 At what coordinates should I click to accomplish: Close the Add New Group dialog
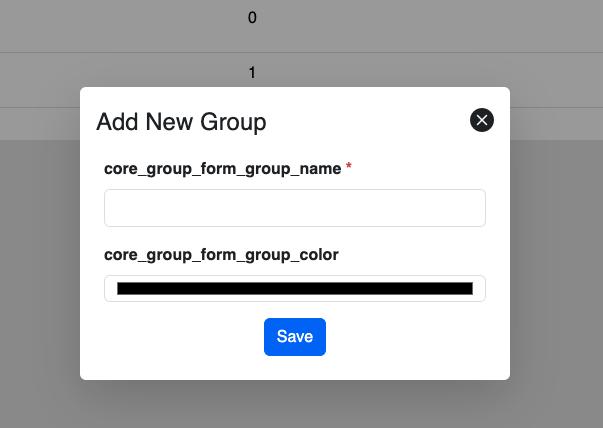coord(482,121)
